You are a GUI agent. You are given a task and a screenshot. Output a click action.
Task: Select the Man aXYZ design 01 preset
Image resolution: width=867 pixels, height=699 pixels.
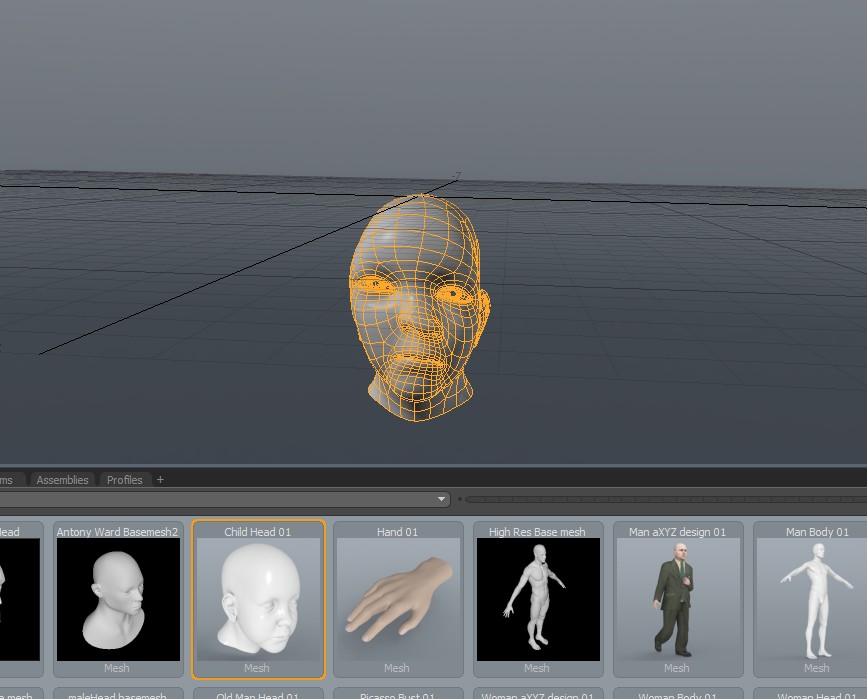678,599
